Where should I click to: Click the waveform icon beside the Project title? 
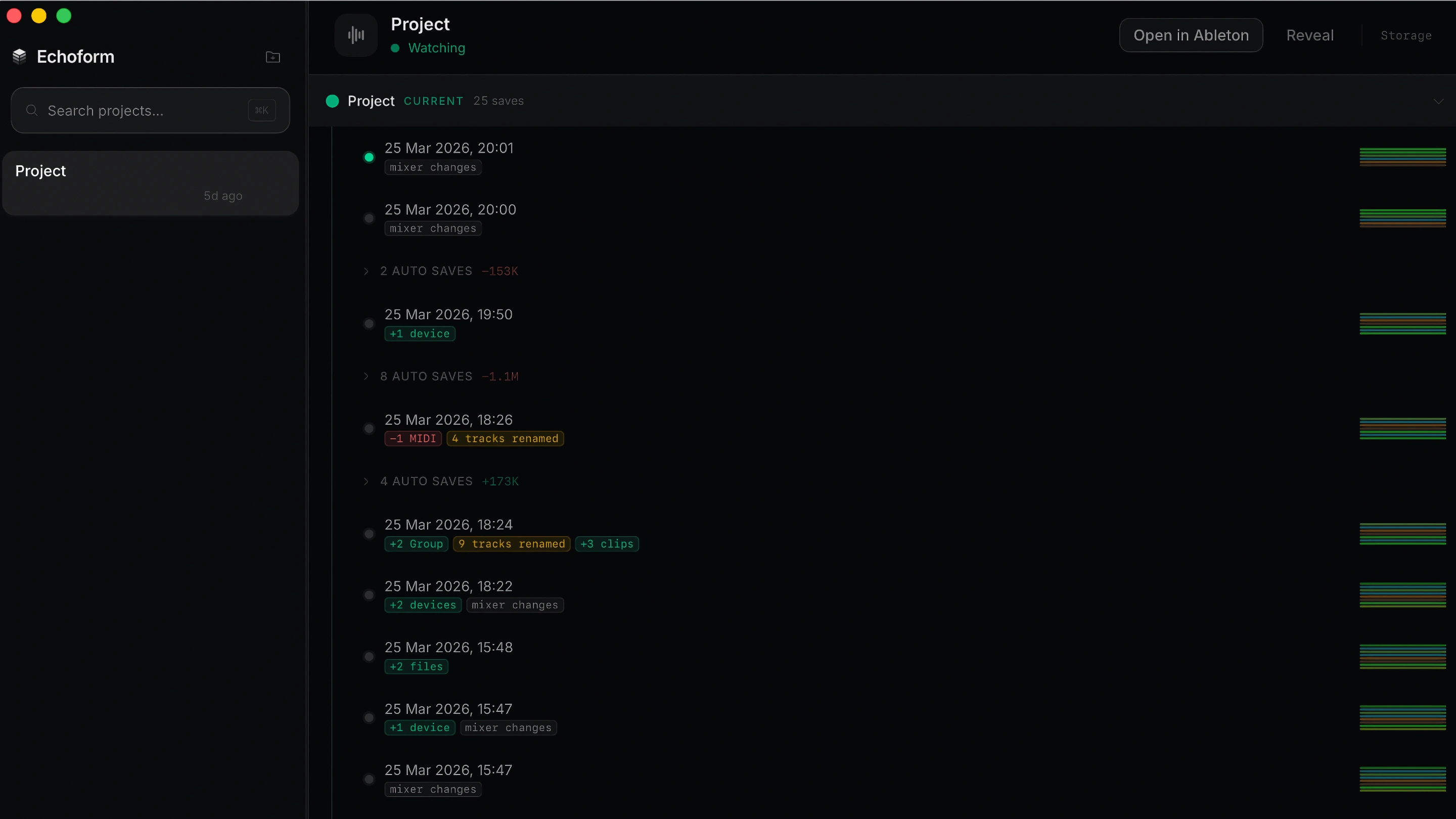point(355,34)
